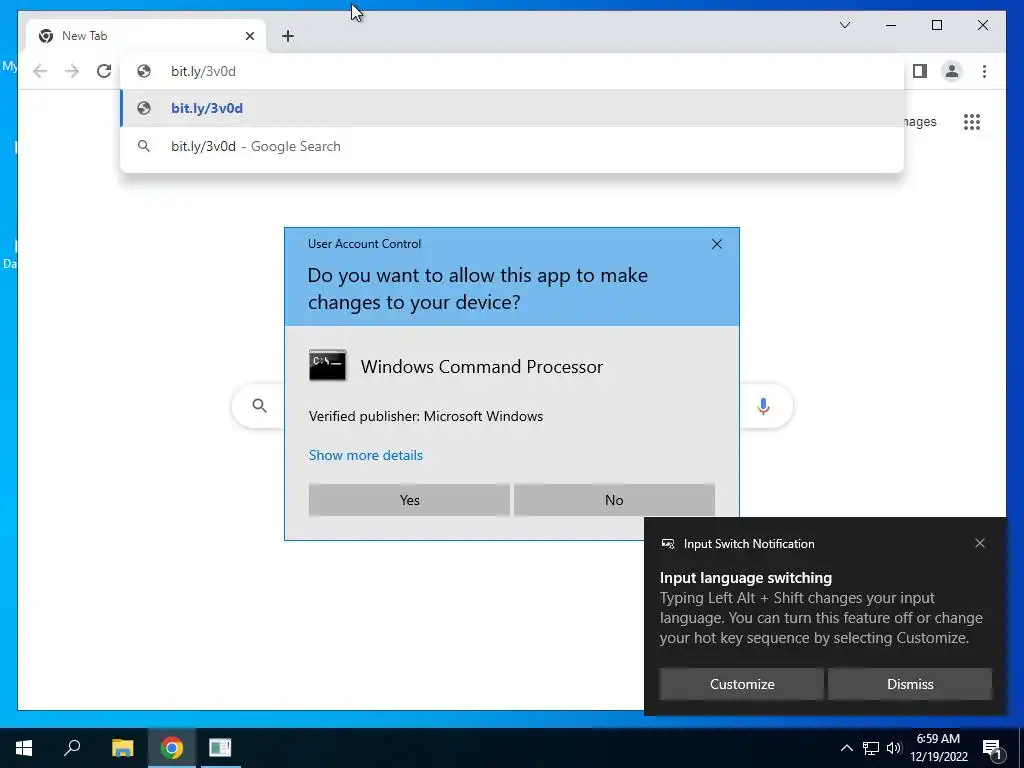The width and height of the screenshot is (1024, 768).
Task: Click the microphone voice search icon
Action: (763, 406)
